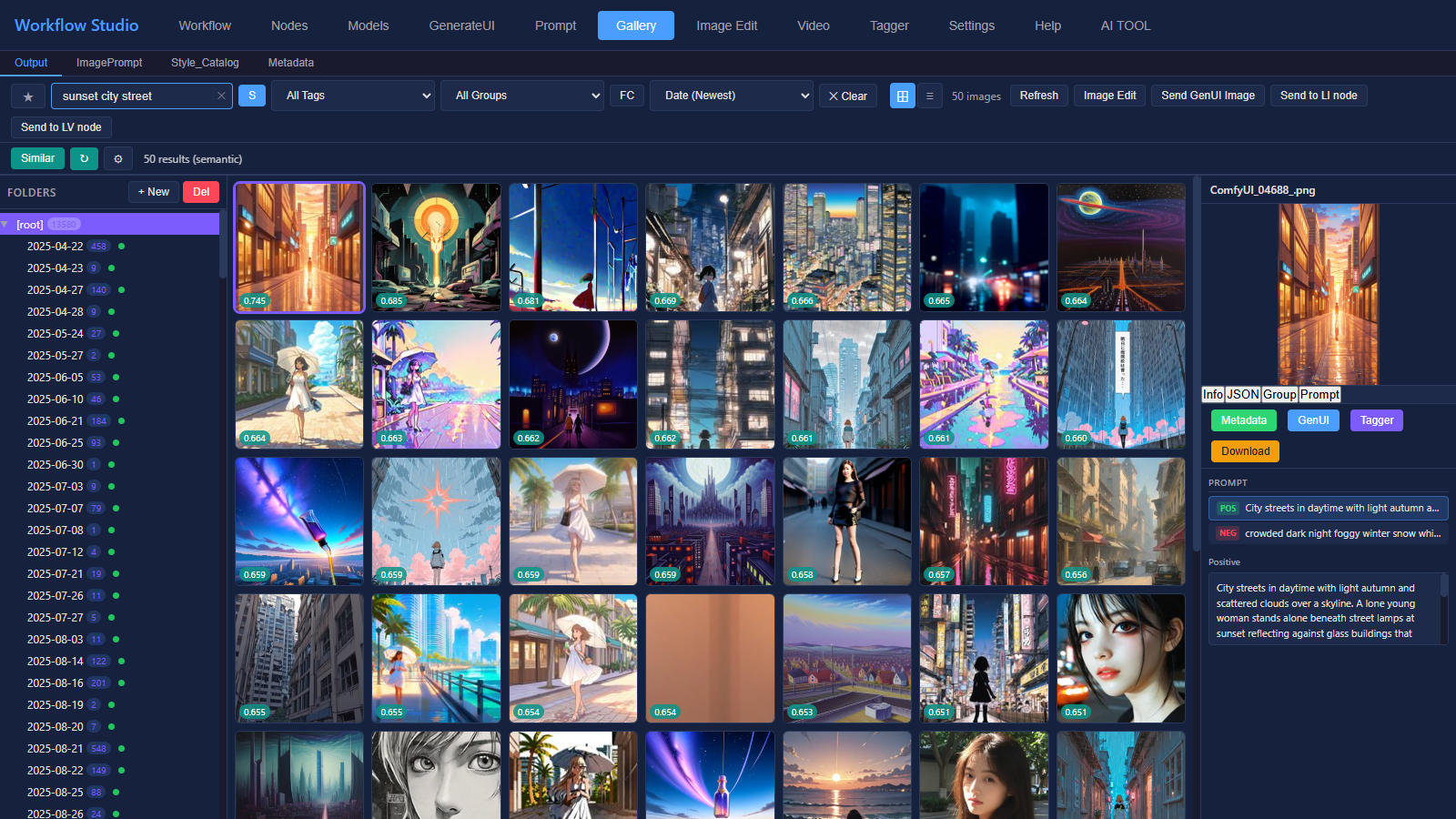The image size is (1456, 819).
Task: Click the purple Tagger button in details panel
Action: (x=1377, y=420)
